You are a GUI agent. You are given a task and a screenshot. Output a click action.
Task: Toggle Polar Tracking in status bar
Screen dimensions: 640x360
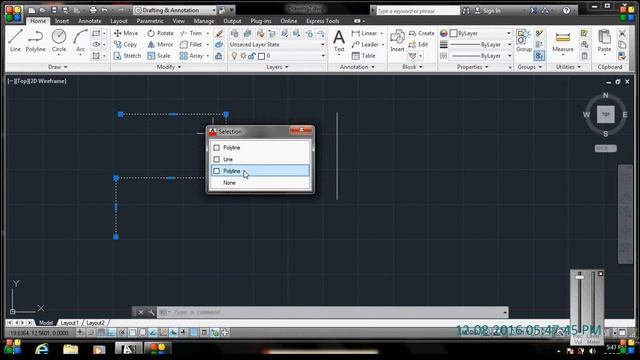tap(122, 333)
